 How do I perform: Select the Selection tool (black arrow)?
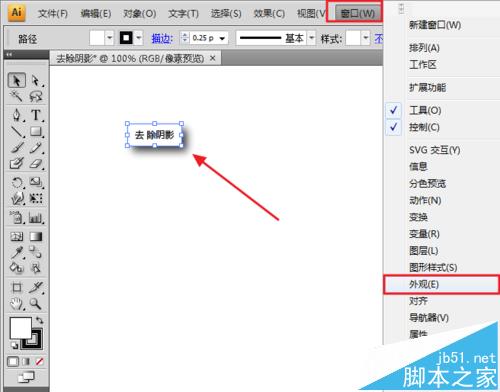point(16,80)
